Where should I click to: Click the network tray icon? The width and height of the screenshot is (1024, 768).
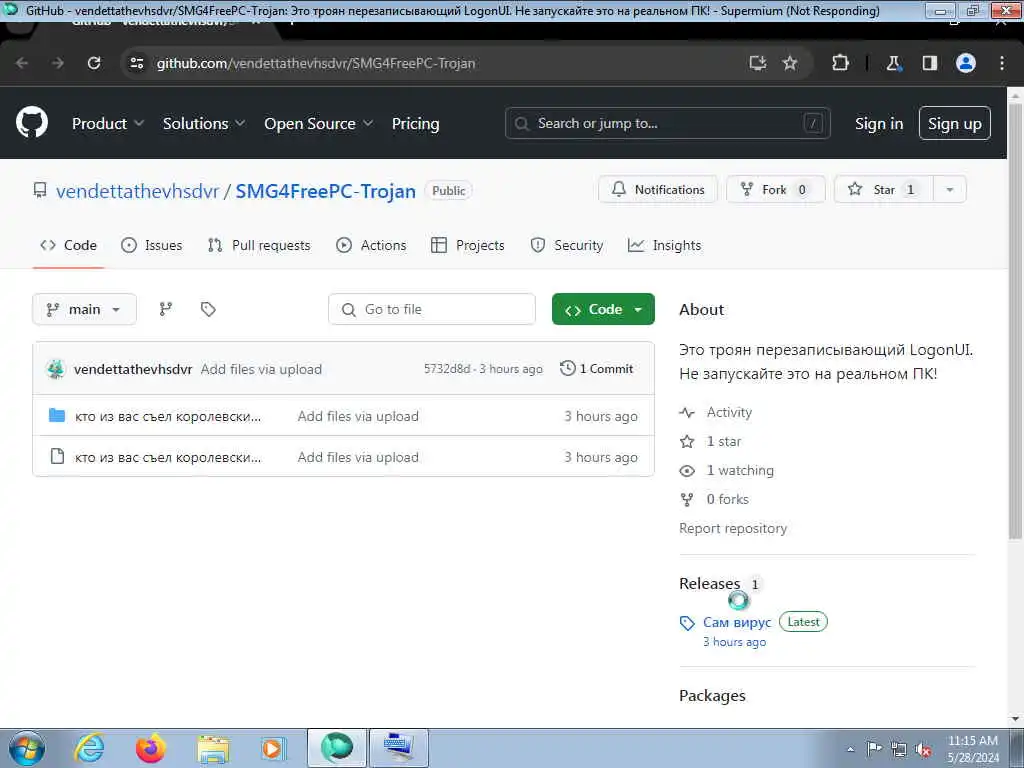pos(899,750)
